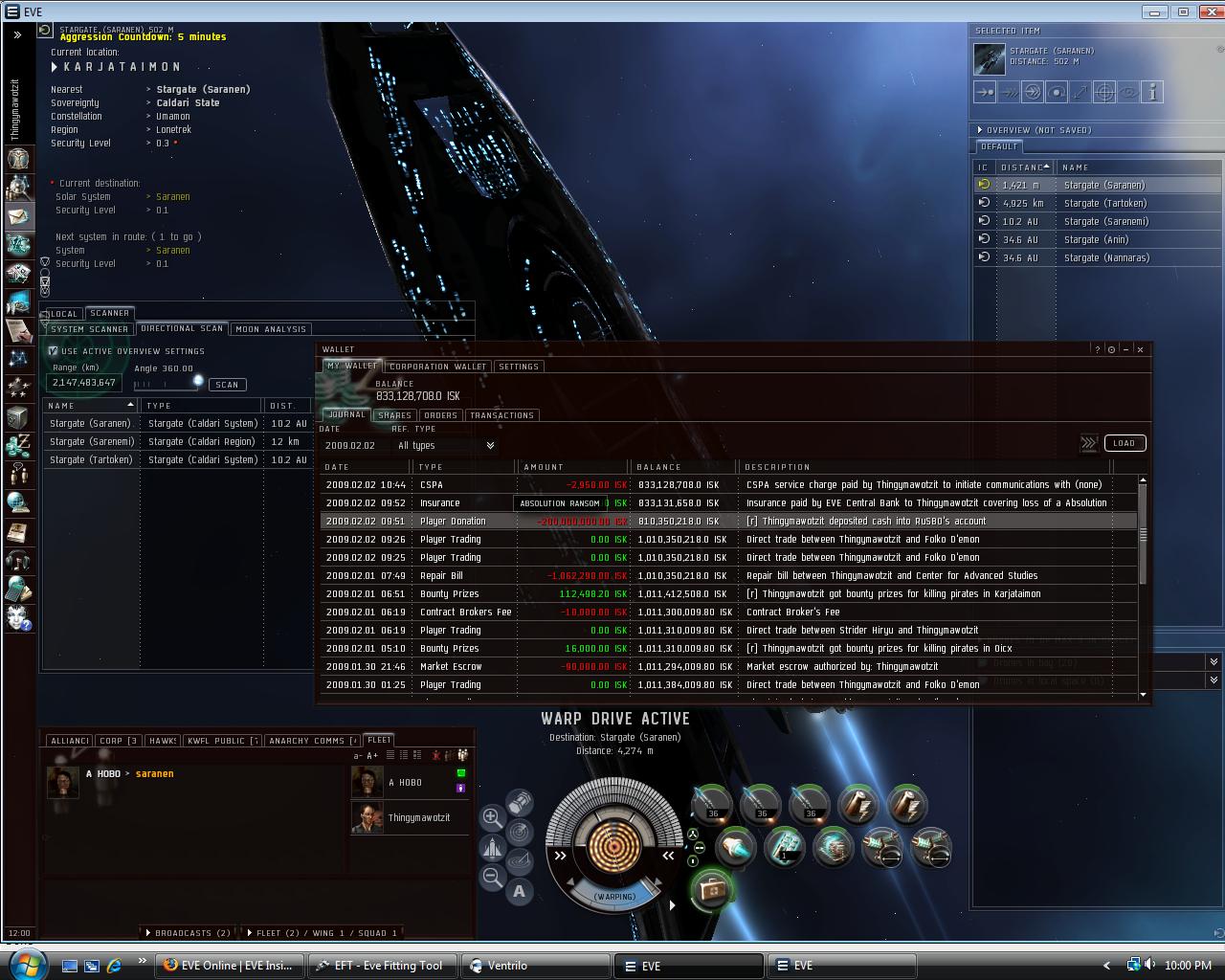Viewport: 1225px width, 980px height.
Task: Click the scan Range (km) input field
Action: pyautogui.click(x=84, y=383)
